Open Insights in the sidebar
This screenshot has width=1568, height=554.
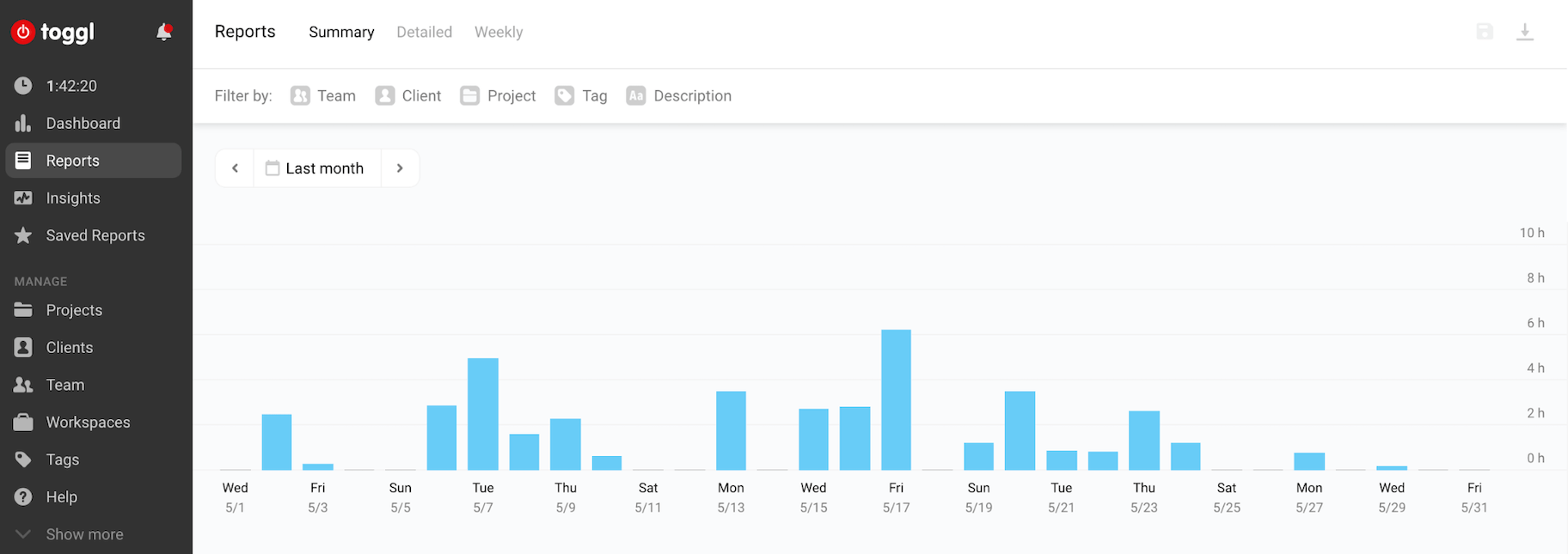pyautogui.click(x=73, y=198)
